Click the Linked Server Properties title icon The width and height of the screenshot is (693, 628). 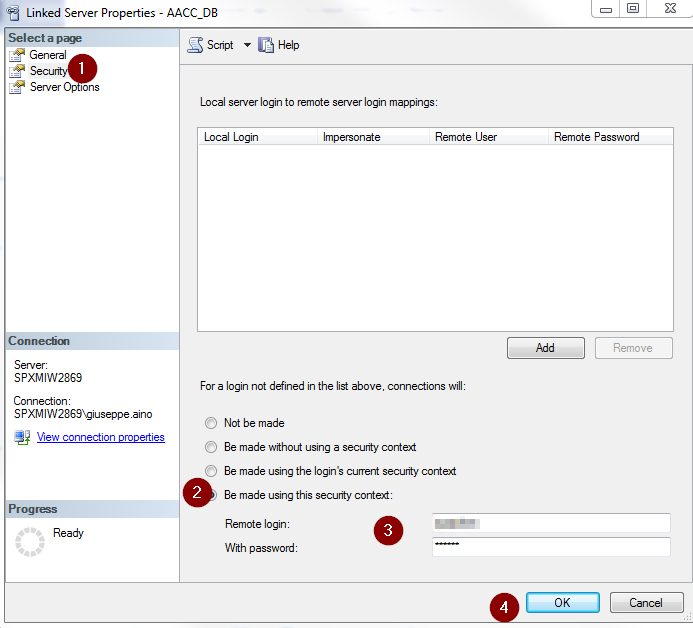pyautogui.click(x=13, y=13)
